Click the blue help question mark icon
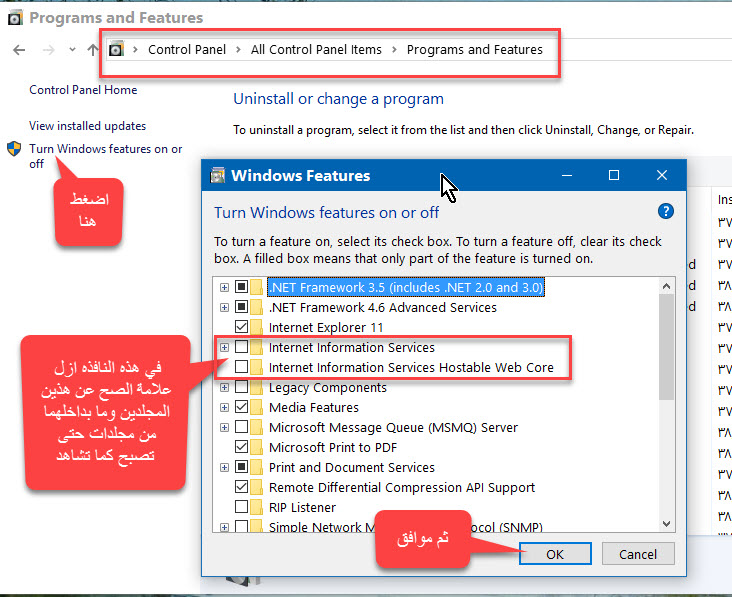Screen dimensions: 732x597 666,211
